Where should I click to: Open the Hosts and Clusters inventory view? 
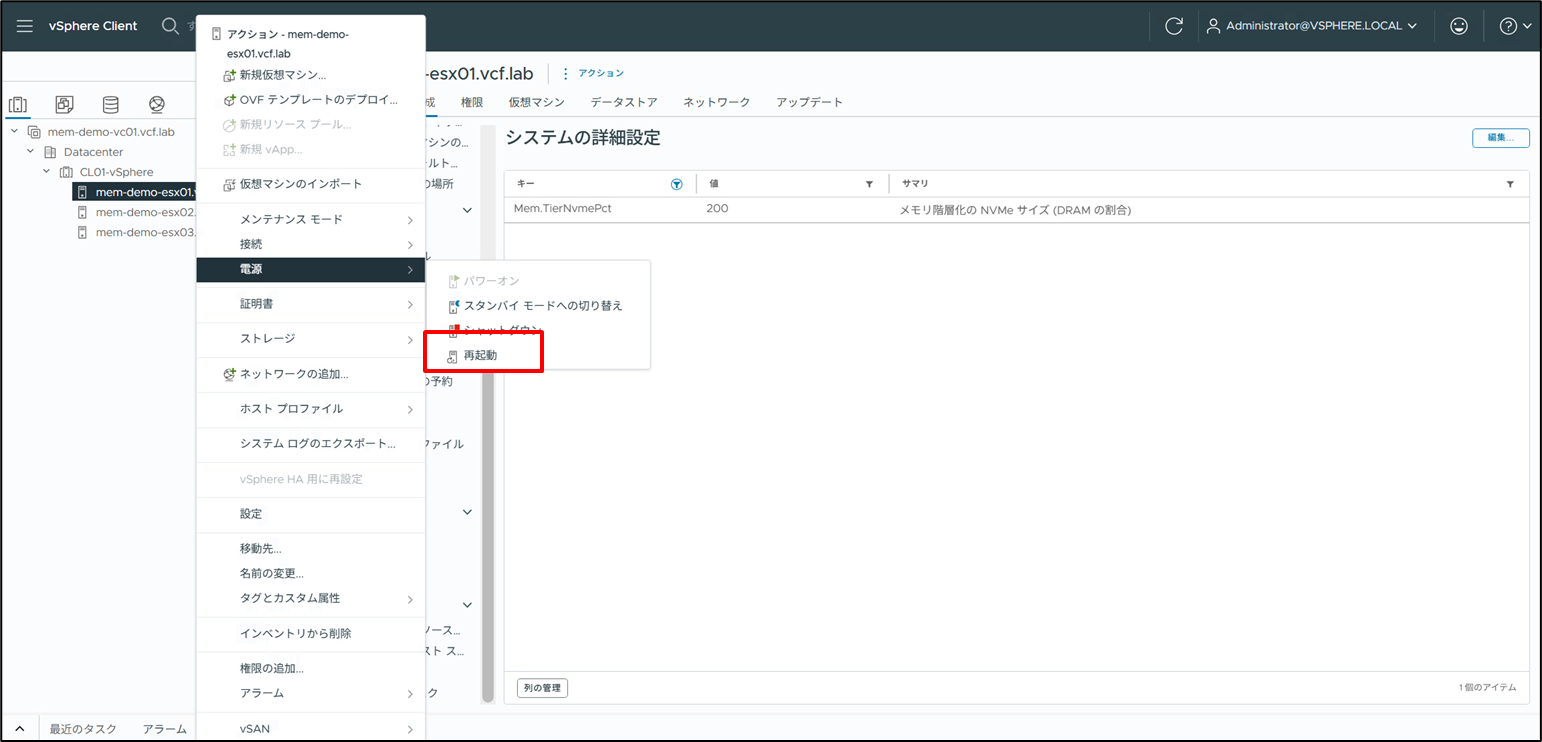(17, 104)
